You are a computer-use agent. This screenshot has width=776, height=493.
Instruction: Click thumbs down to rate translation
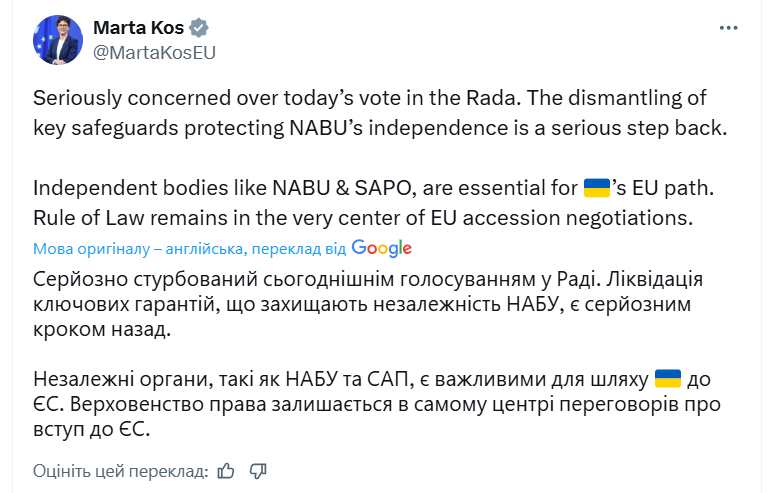coord(257,470)
